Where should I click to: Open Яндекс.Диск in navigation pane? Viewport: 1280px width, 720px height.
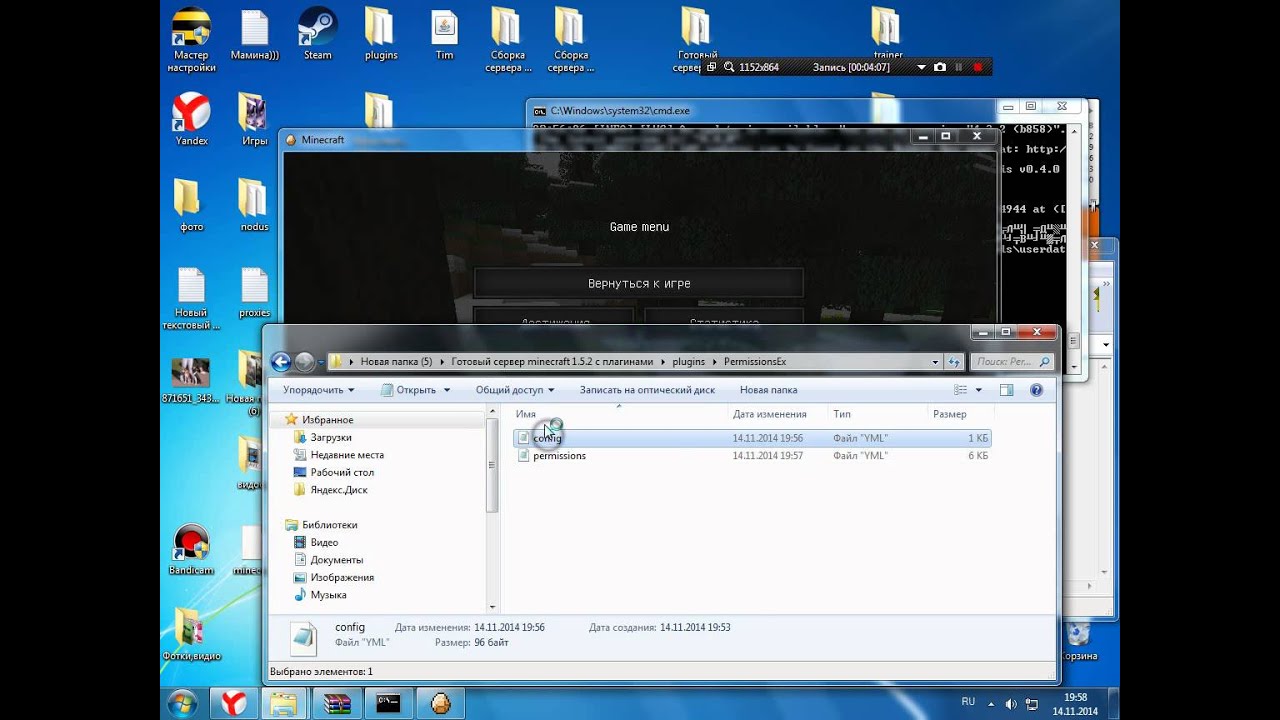(338, 490)
